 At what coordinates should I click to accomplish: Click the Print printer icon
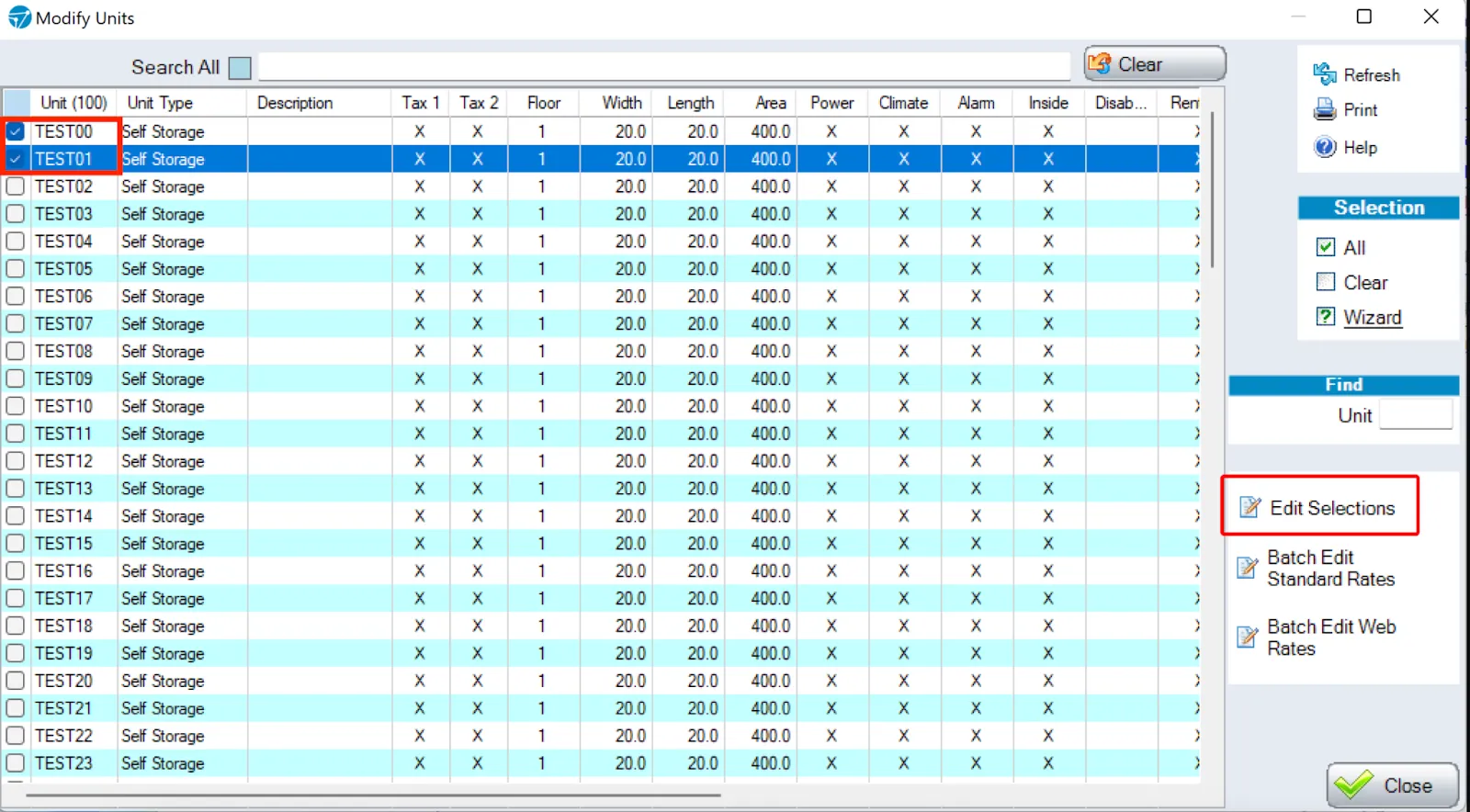(x=1324, y=110)
